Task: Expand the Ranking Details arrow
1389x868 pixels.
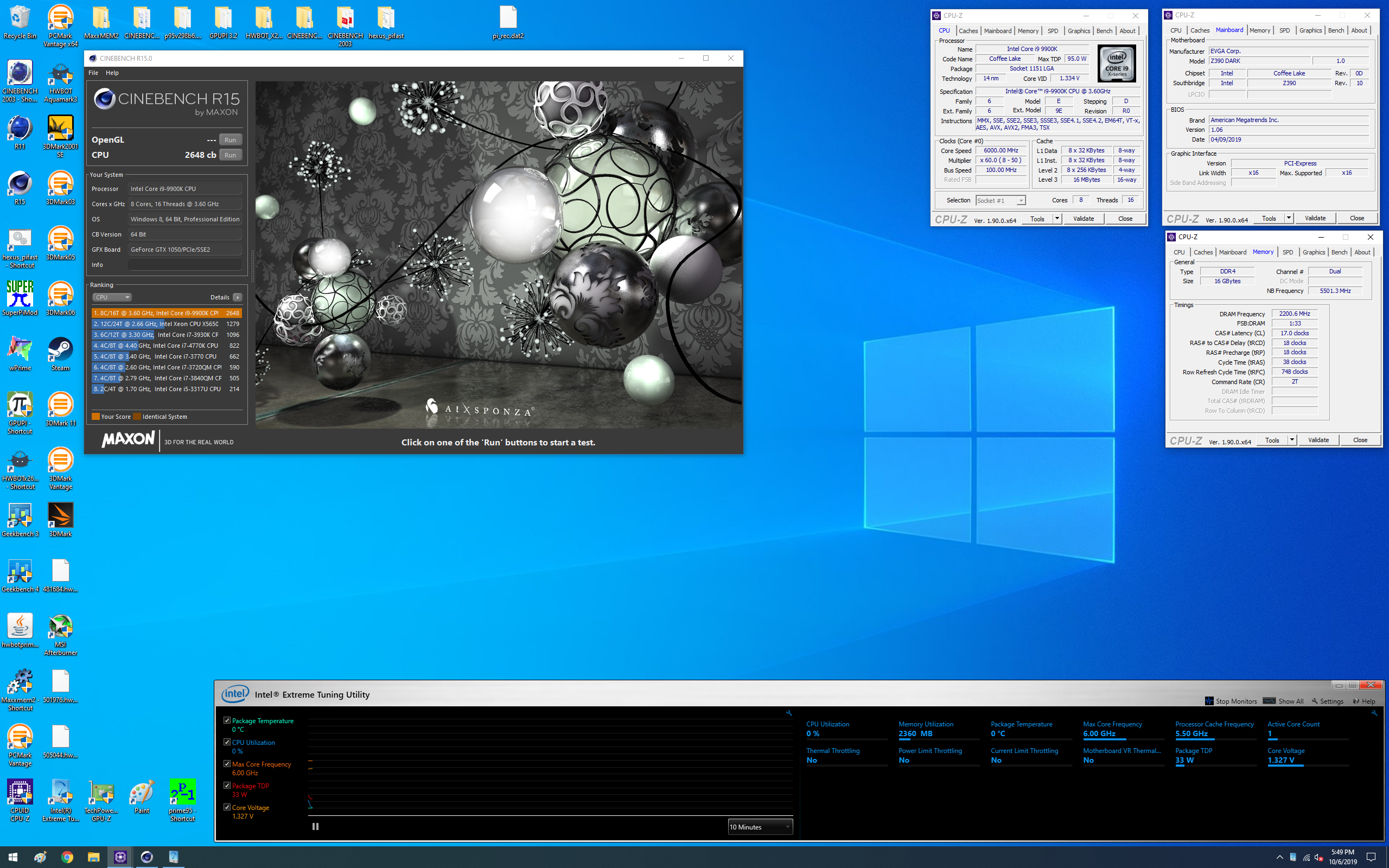Action: [x=238, y=297]
